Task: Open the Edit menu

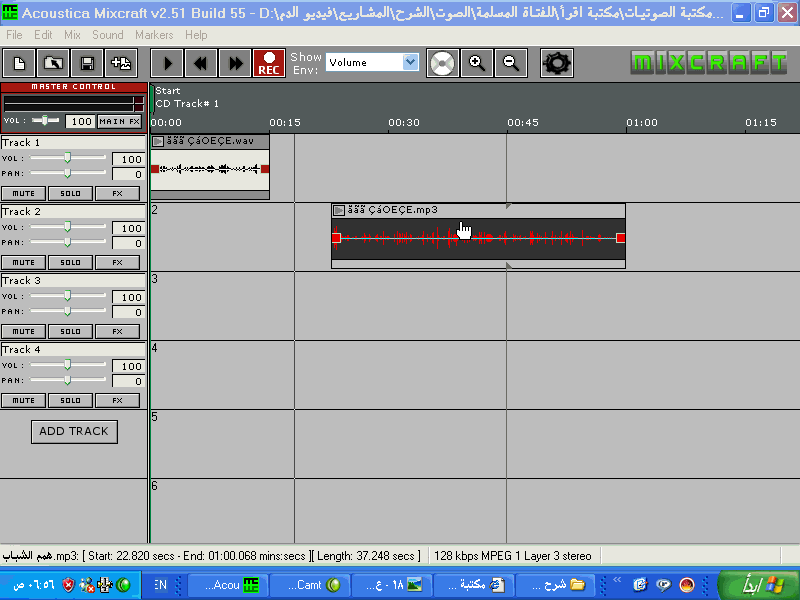Action: [43, 35]
